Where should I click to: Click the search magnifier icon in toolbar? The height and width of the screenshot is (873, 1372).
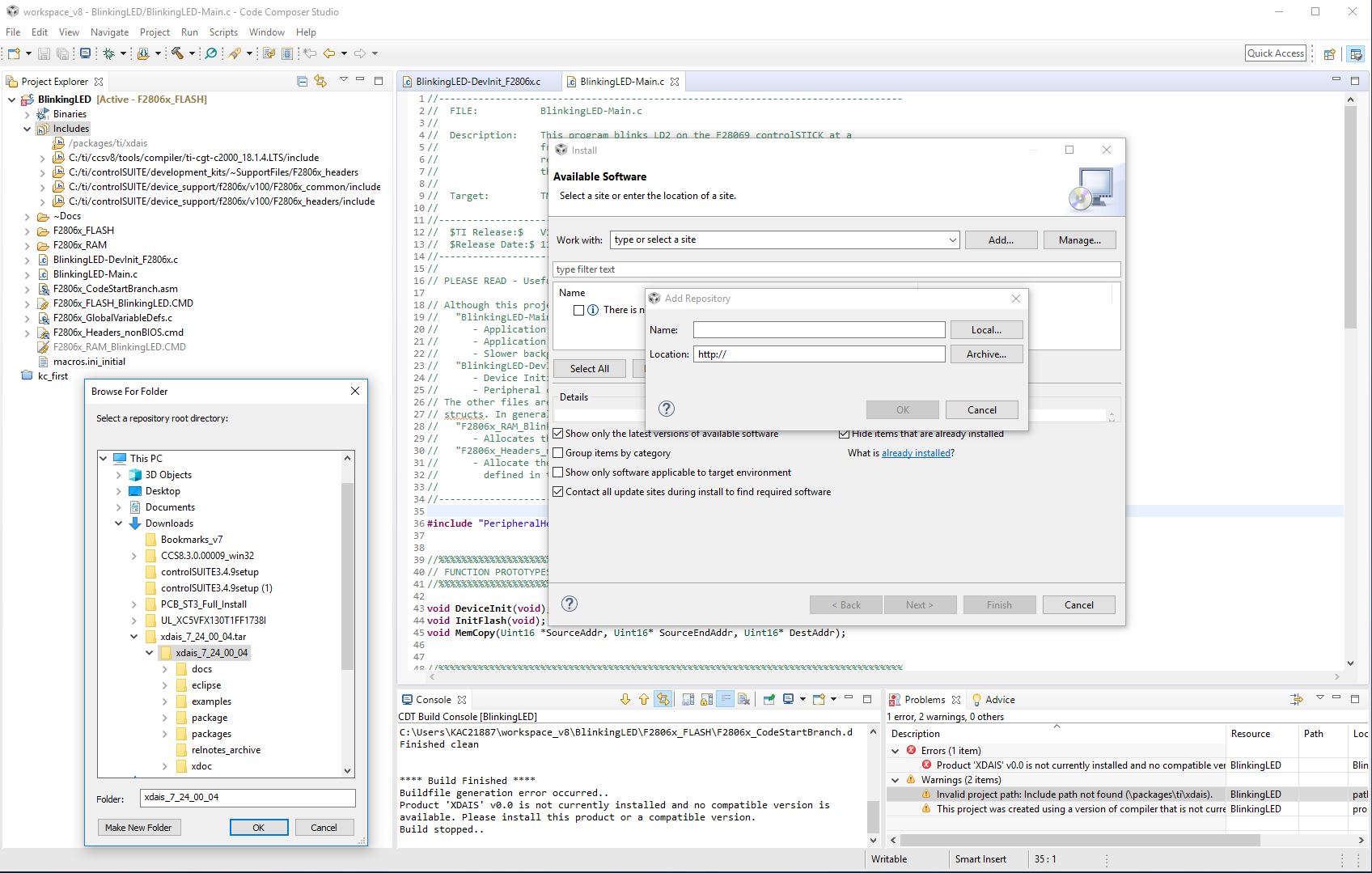point(211,53)
